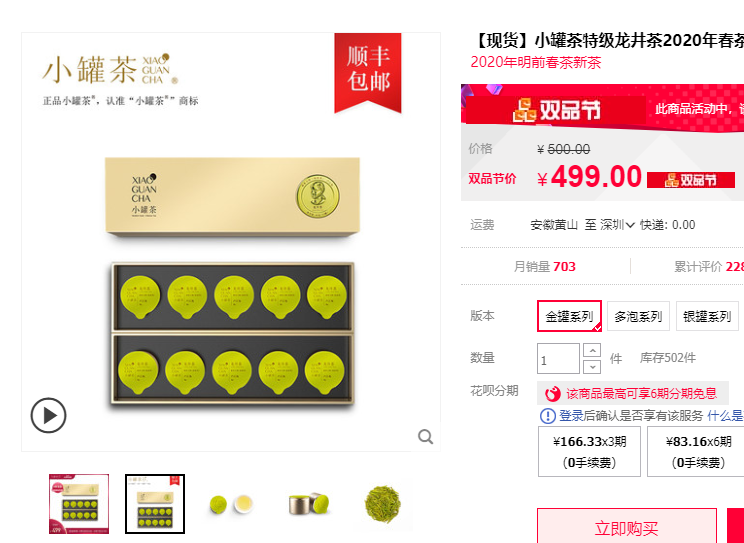
Task: Click the blue info icon beside 登录
Action: coord(548,416)
